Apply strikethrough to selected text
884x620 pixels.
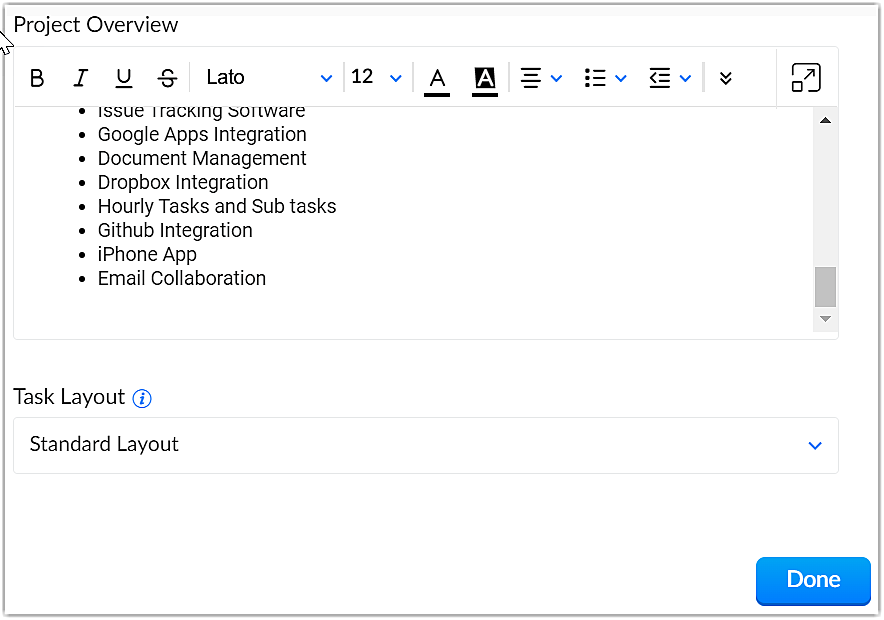167,78
